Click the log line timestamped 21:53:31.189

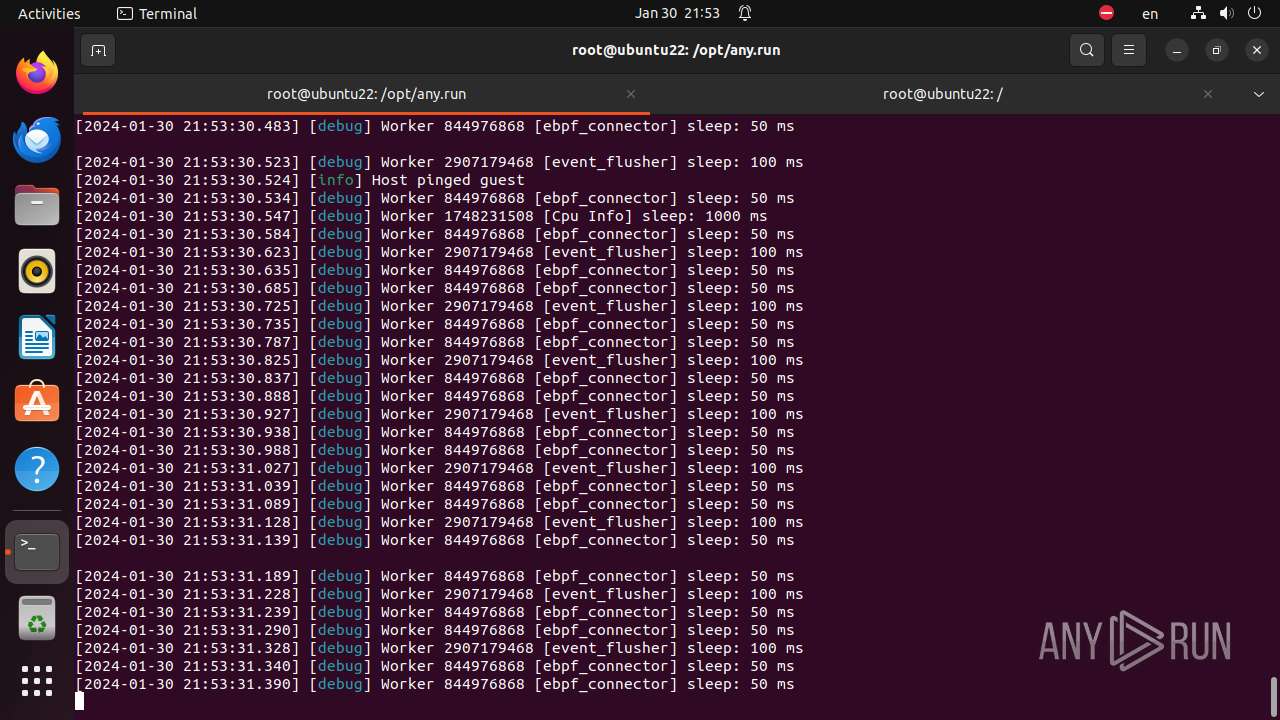coord(435,576)
